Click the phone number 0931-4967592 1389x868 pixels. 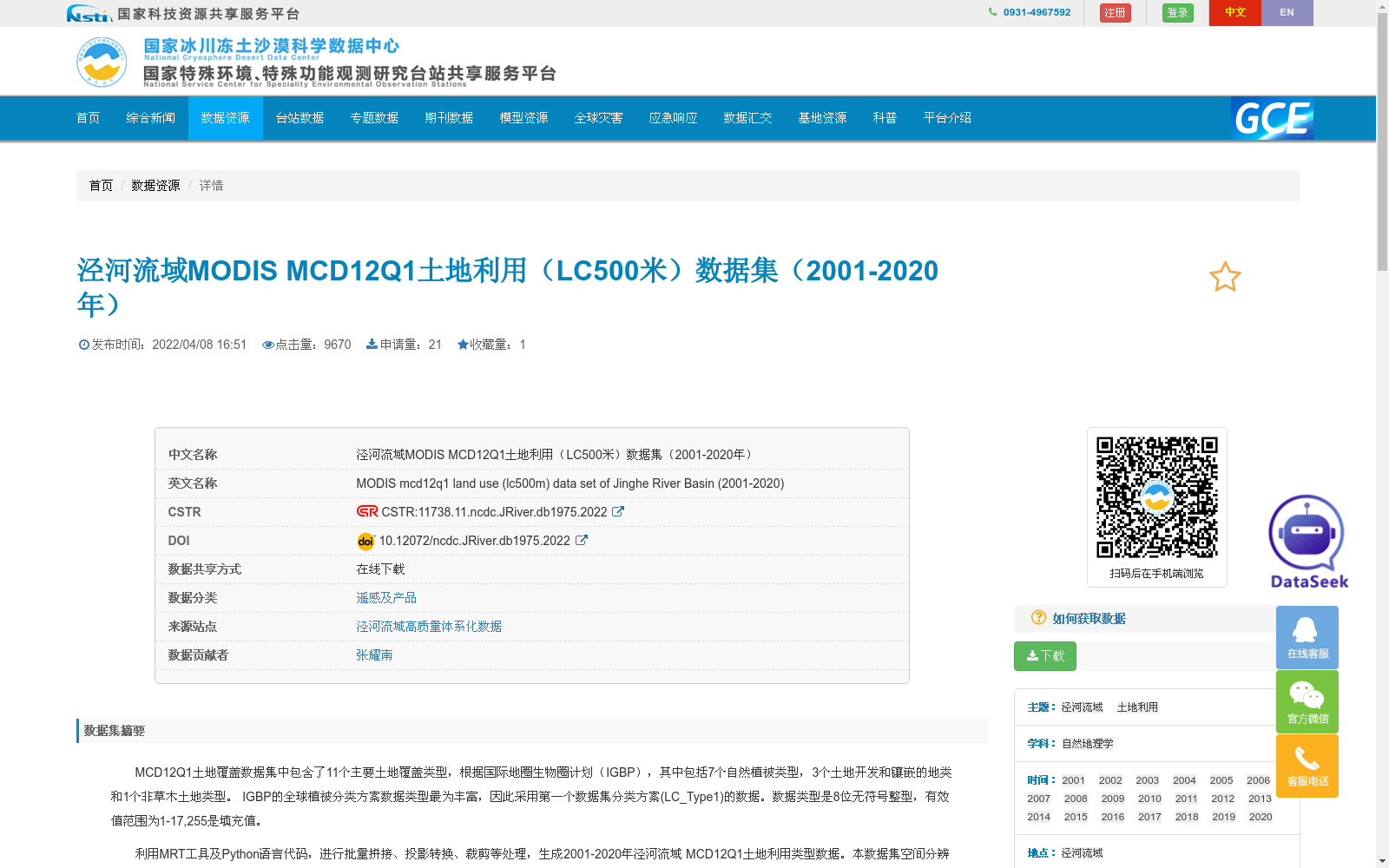(1037, 12)
